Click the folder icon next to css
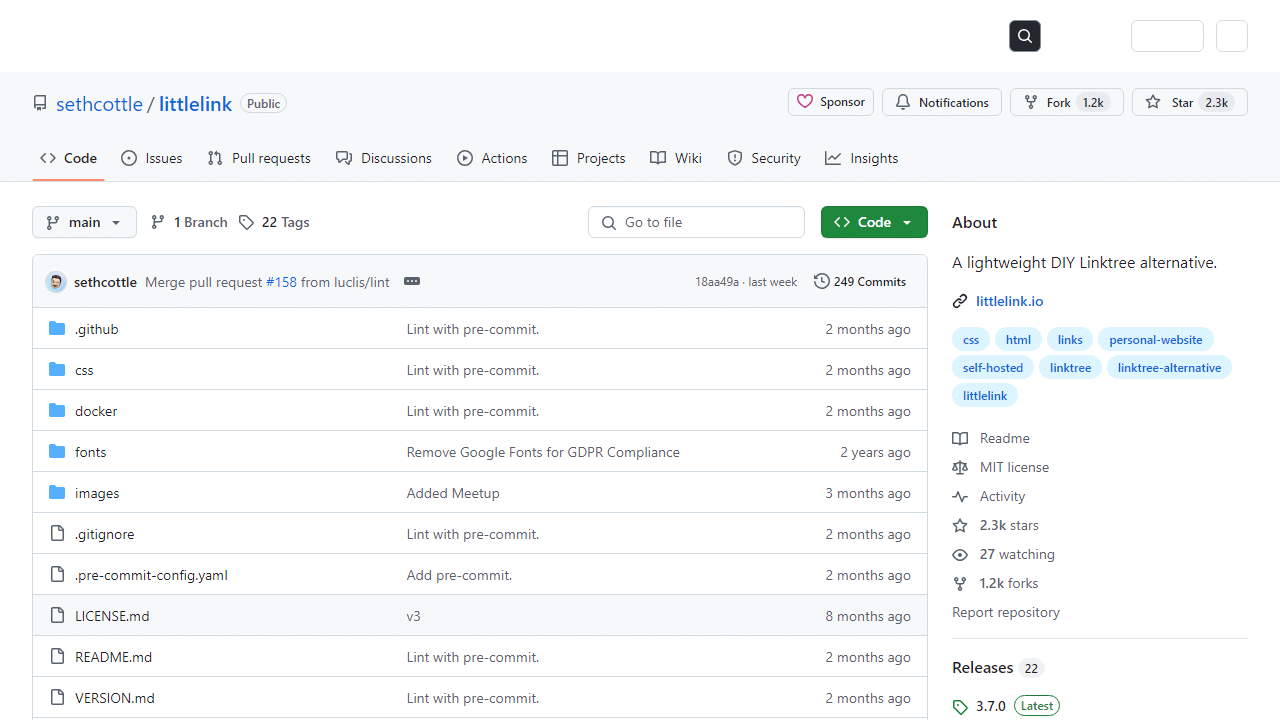Screen dimensions: 1280x720 pos(57,370)
